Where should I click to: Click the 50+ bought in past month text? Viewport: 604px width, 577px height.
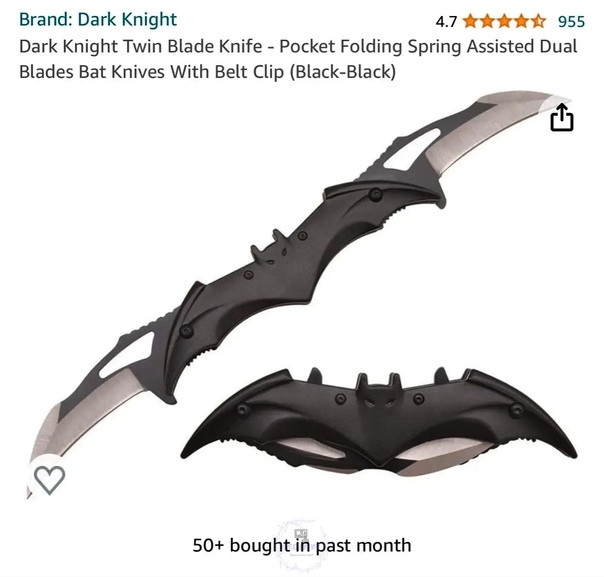[302, 545]
